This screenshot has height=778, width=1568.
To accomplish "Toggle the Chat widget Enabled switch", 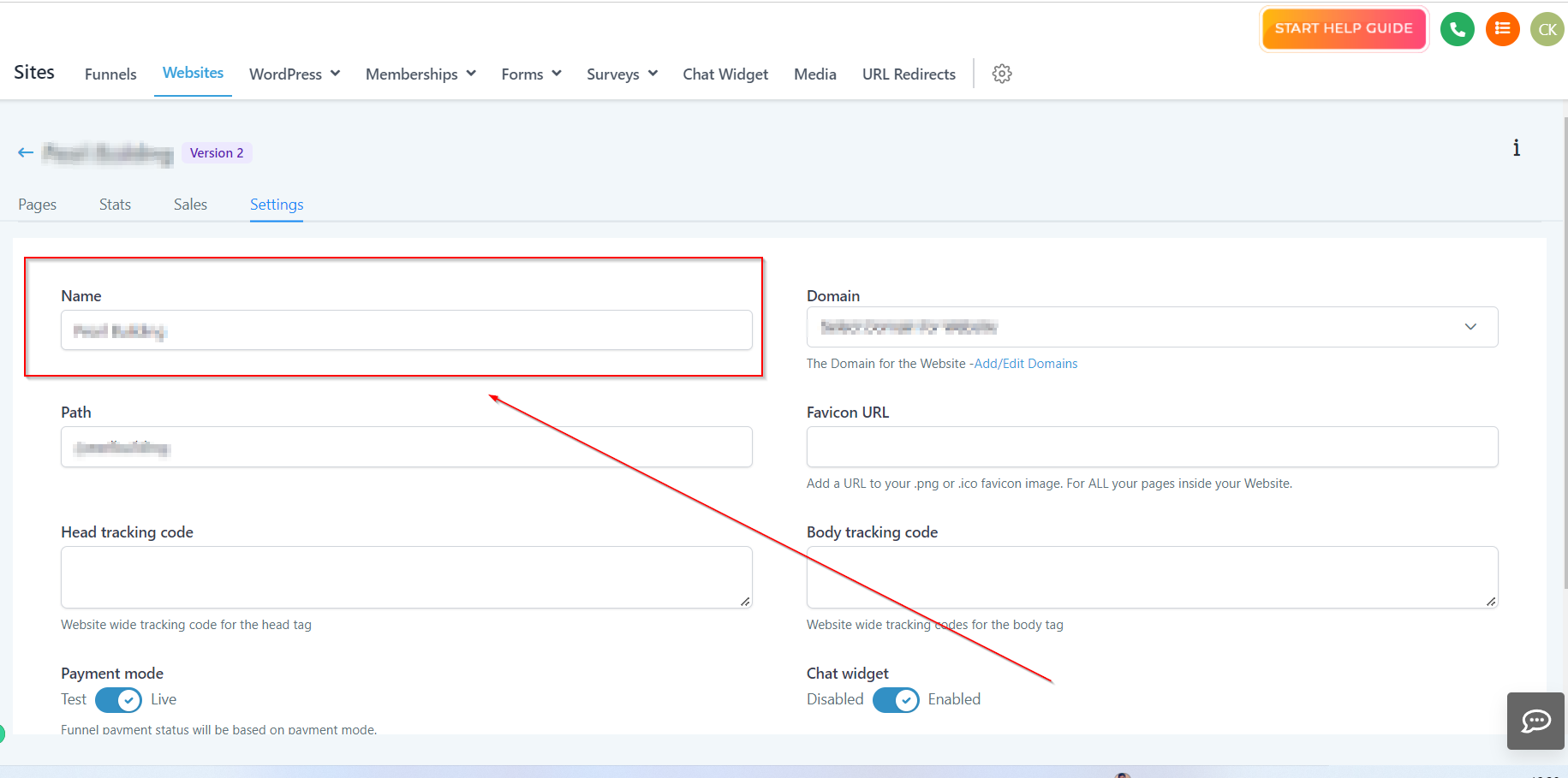I will click(x=896, y=700).
